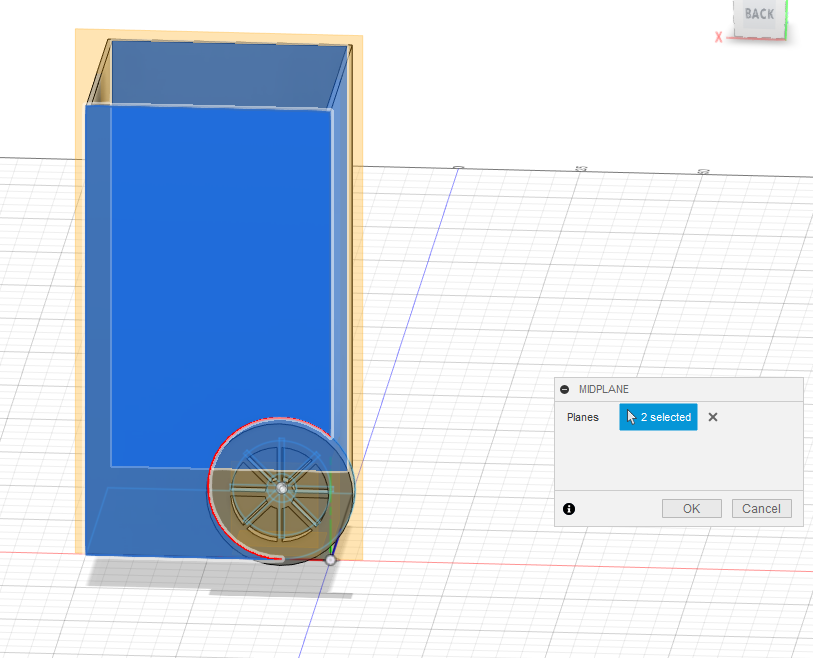This screenshot has height=658, width=813.
Task: Click the red X axis label
Action: (719, 37)
